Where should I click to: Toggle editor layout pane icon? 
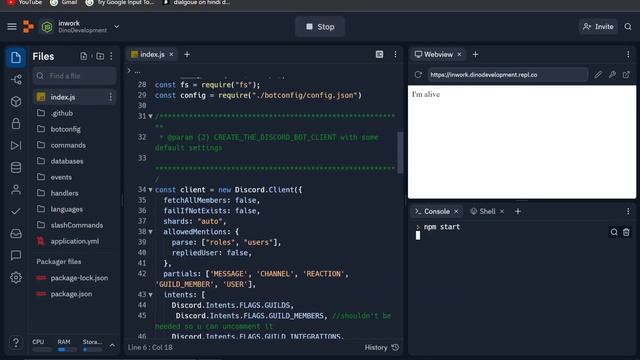click(380, 54)
